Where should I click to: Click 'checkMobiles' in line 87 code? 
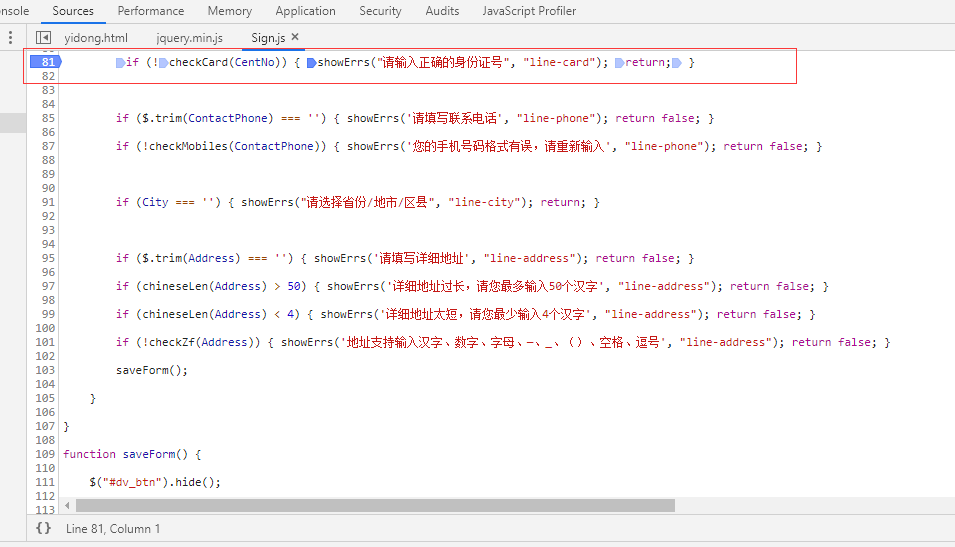point(188,146)
